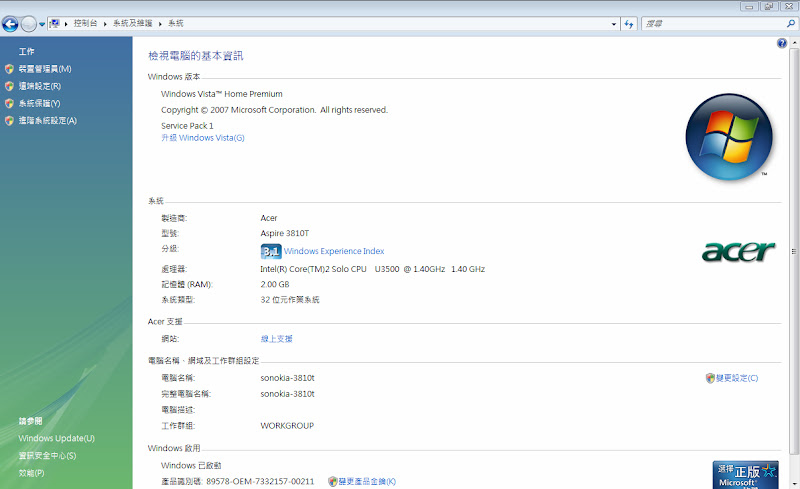Click the Forward navigation arrow button
Screen dimensions: 800x489
29,23
